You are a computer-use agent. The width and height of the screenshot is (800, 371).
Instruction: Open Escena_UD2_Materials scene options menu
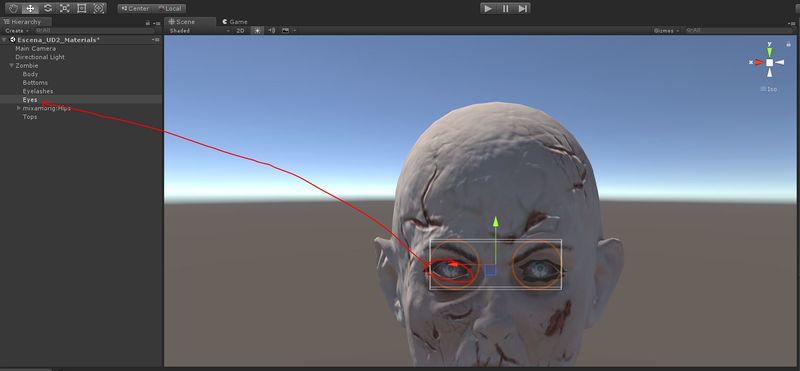point(156,40)
